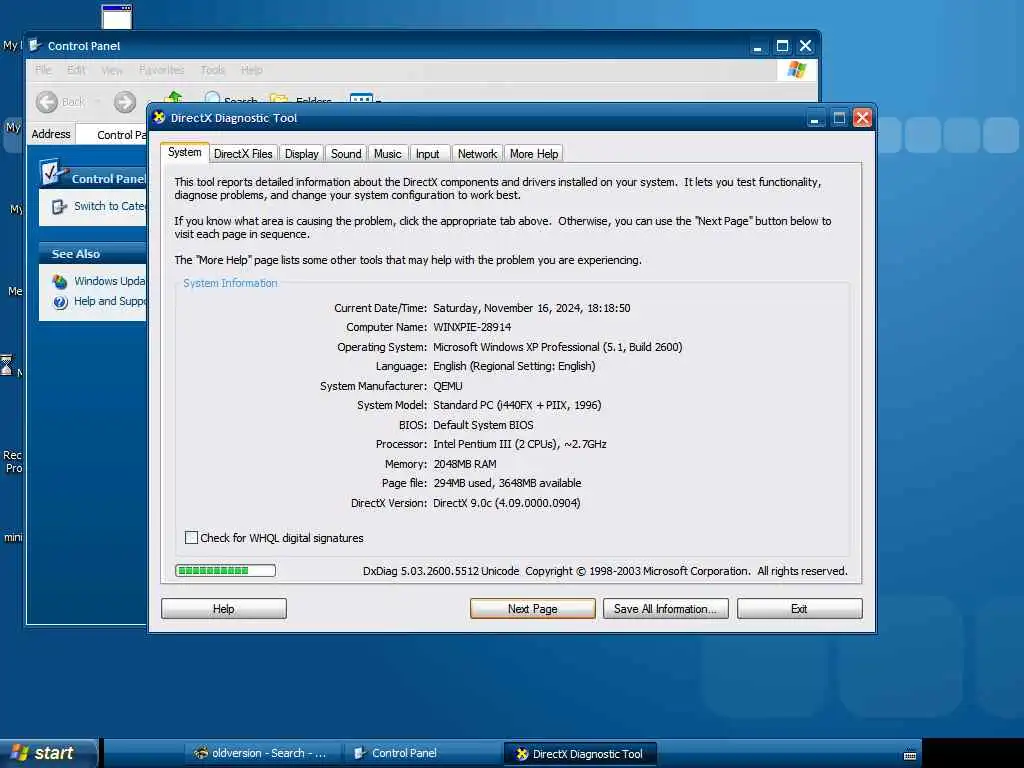Switch to Control Panel taskbar button
This screenshot has width=1024, height=768.
point(422,754)
